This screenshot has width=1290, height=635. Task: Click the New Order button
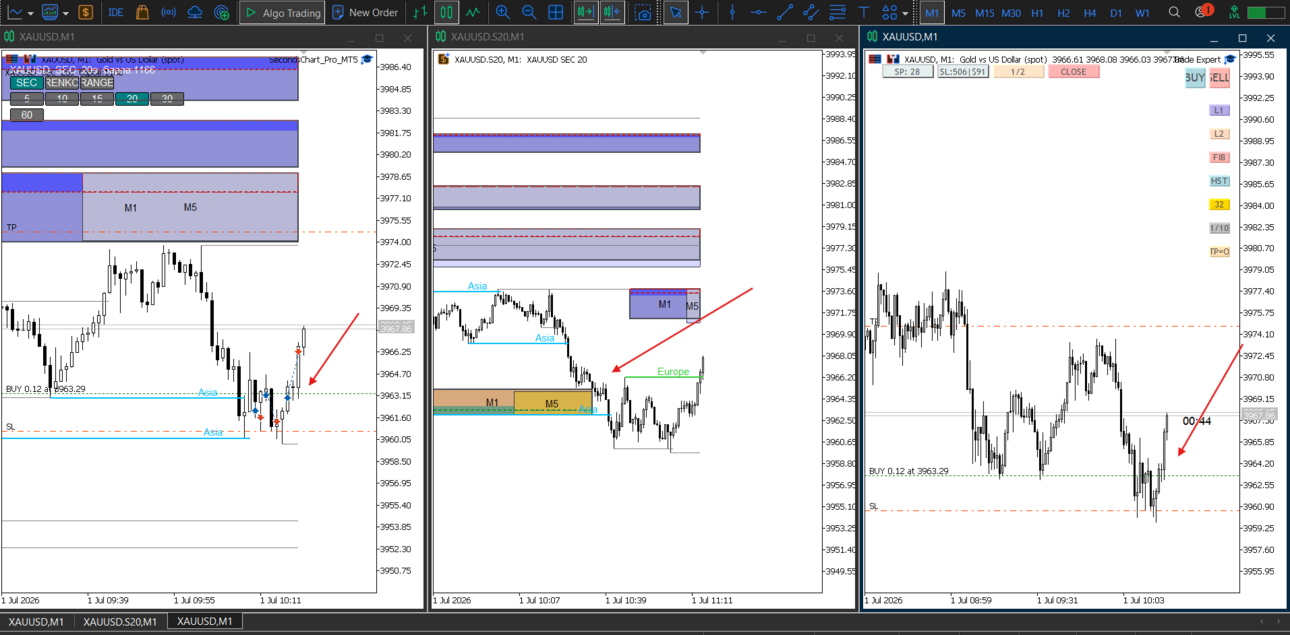click(365, 13)
